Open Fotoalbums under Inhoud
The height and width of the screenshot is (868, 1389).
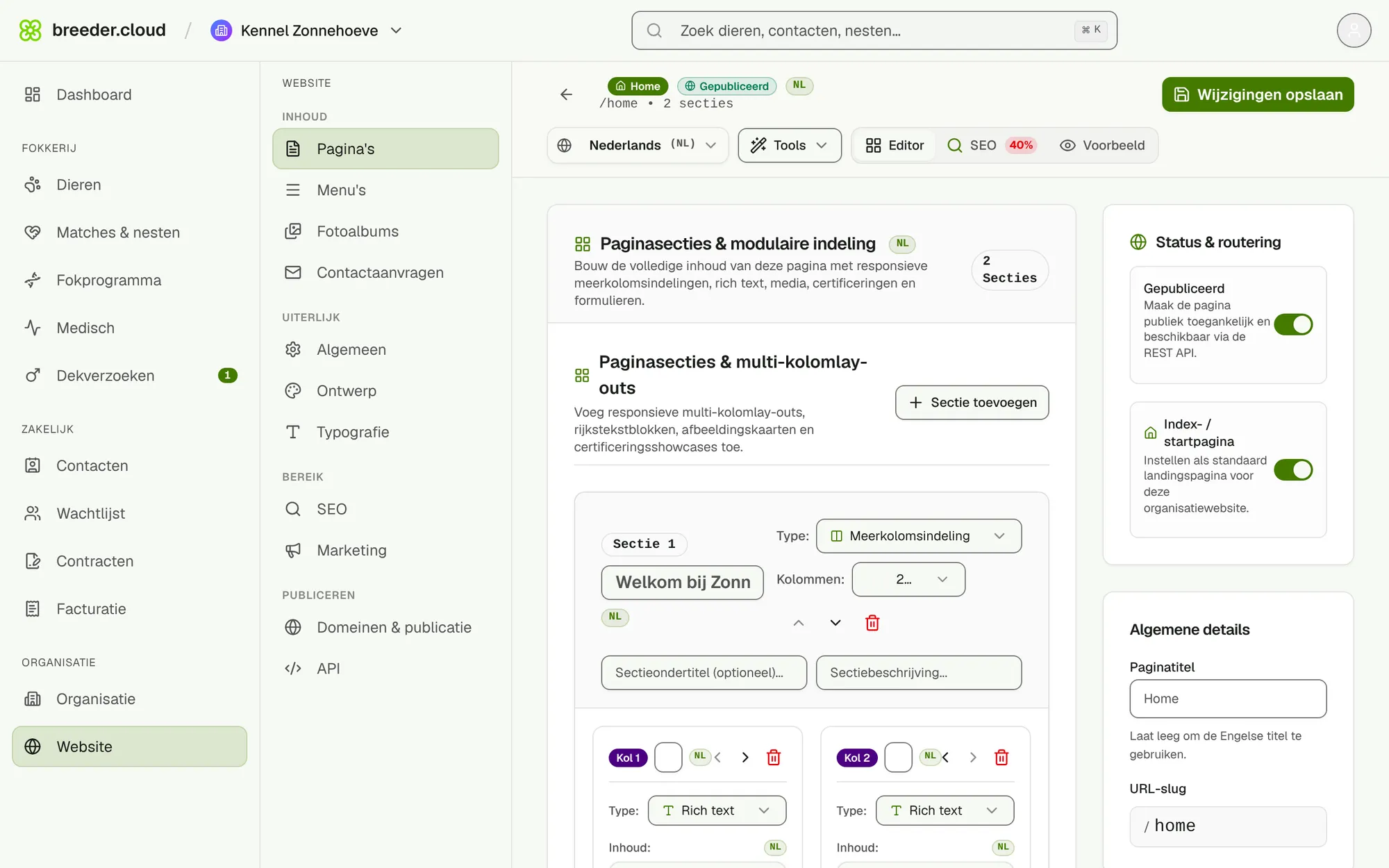[x=385, y=231]
